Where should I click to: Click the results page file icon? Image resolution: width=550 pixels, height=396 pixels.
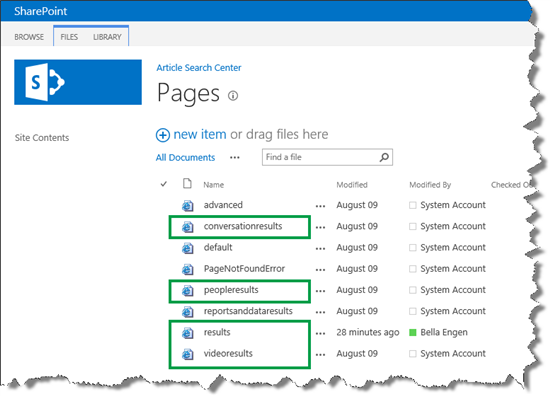pyautogui.click(x=188, y=333)
